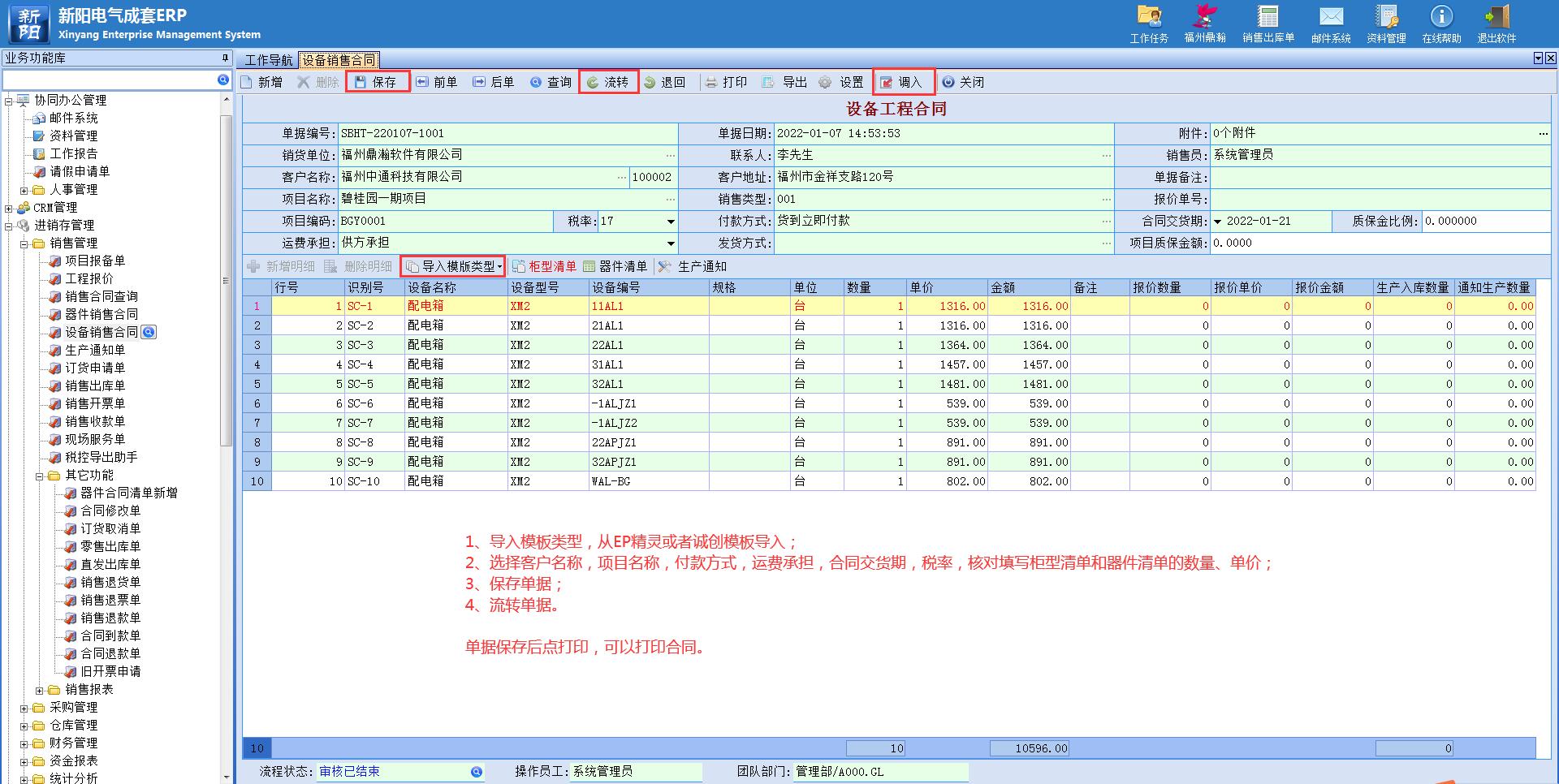Click 流转 to forward the document
Image resolution: width=1559 pixels, height=784 pixels.
coord(608,82)
